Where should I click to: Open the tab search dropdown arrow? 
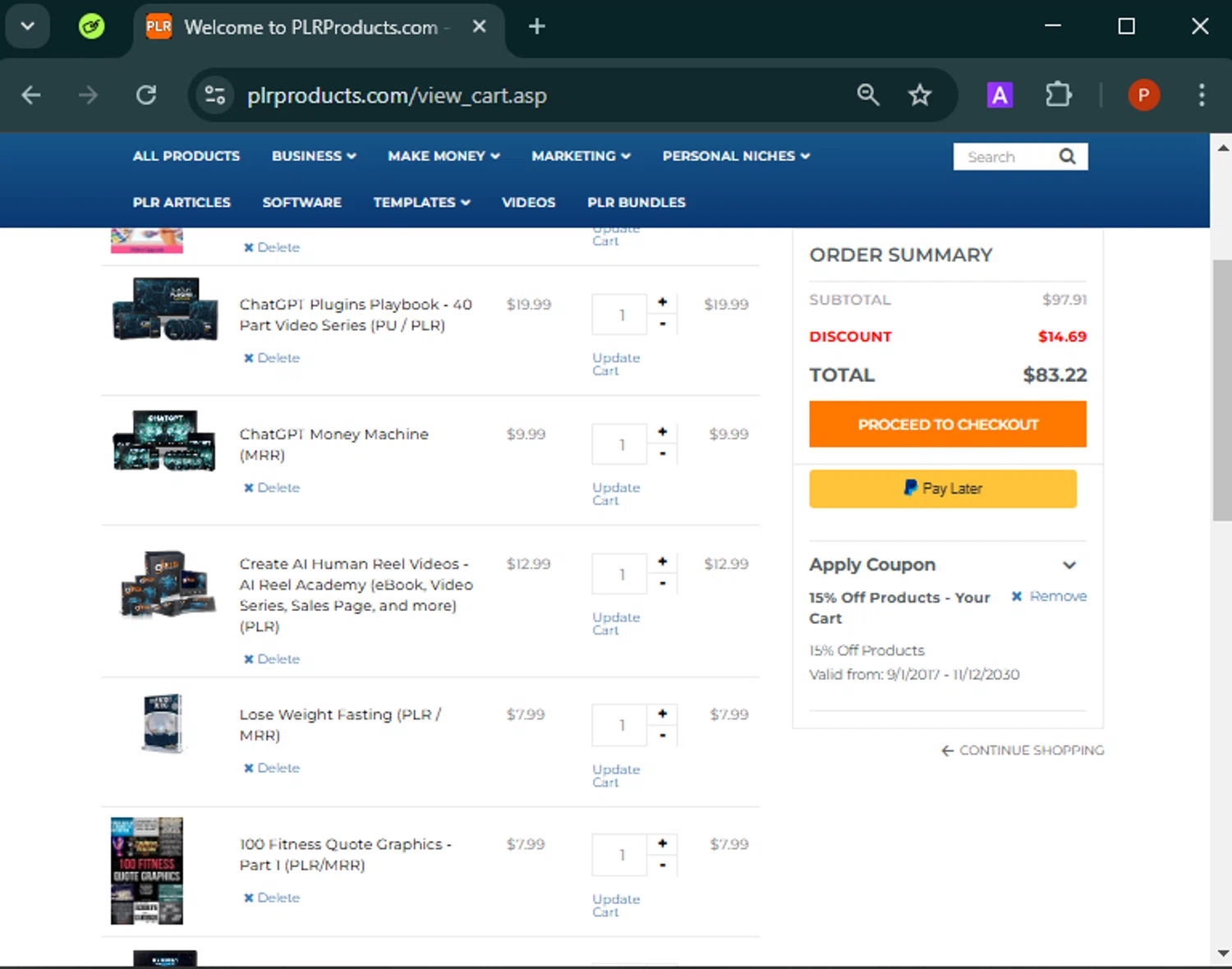point(28,26)
